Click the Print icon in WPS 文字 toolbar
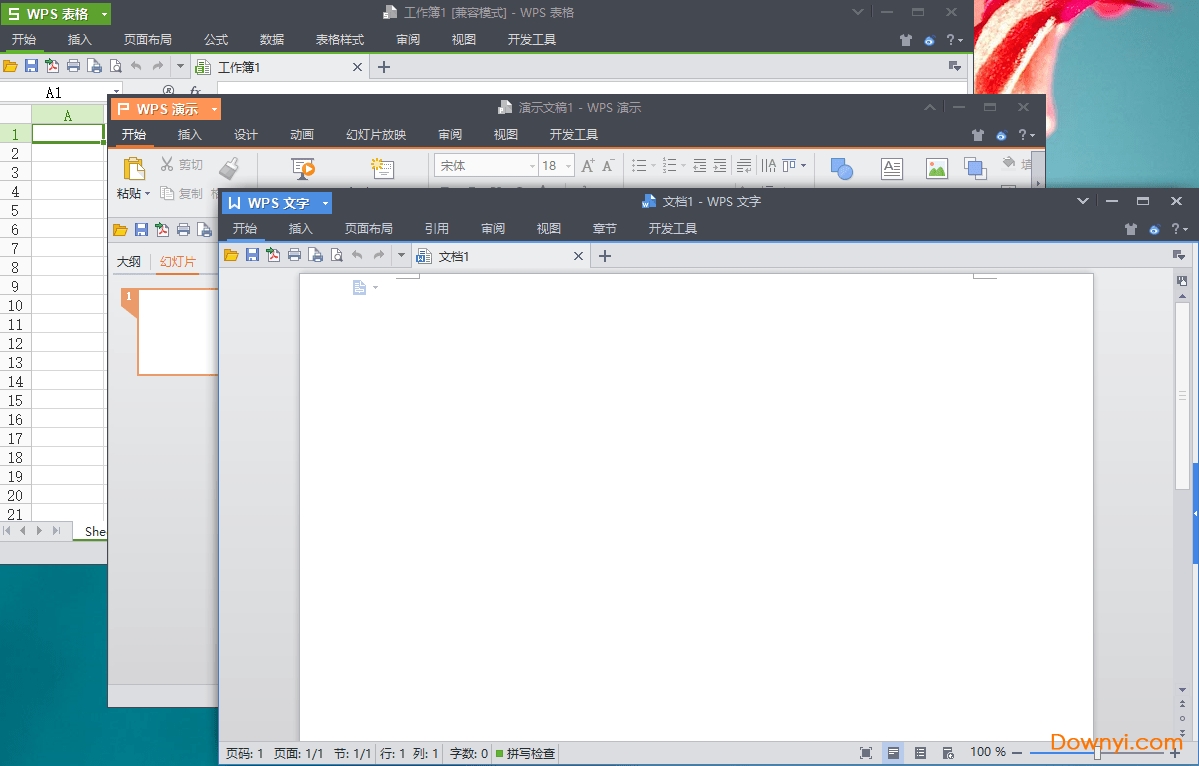The height and width of the screenshot is (766, 1199). pos(294,256)
